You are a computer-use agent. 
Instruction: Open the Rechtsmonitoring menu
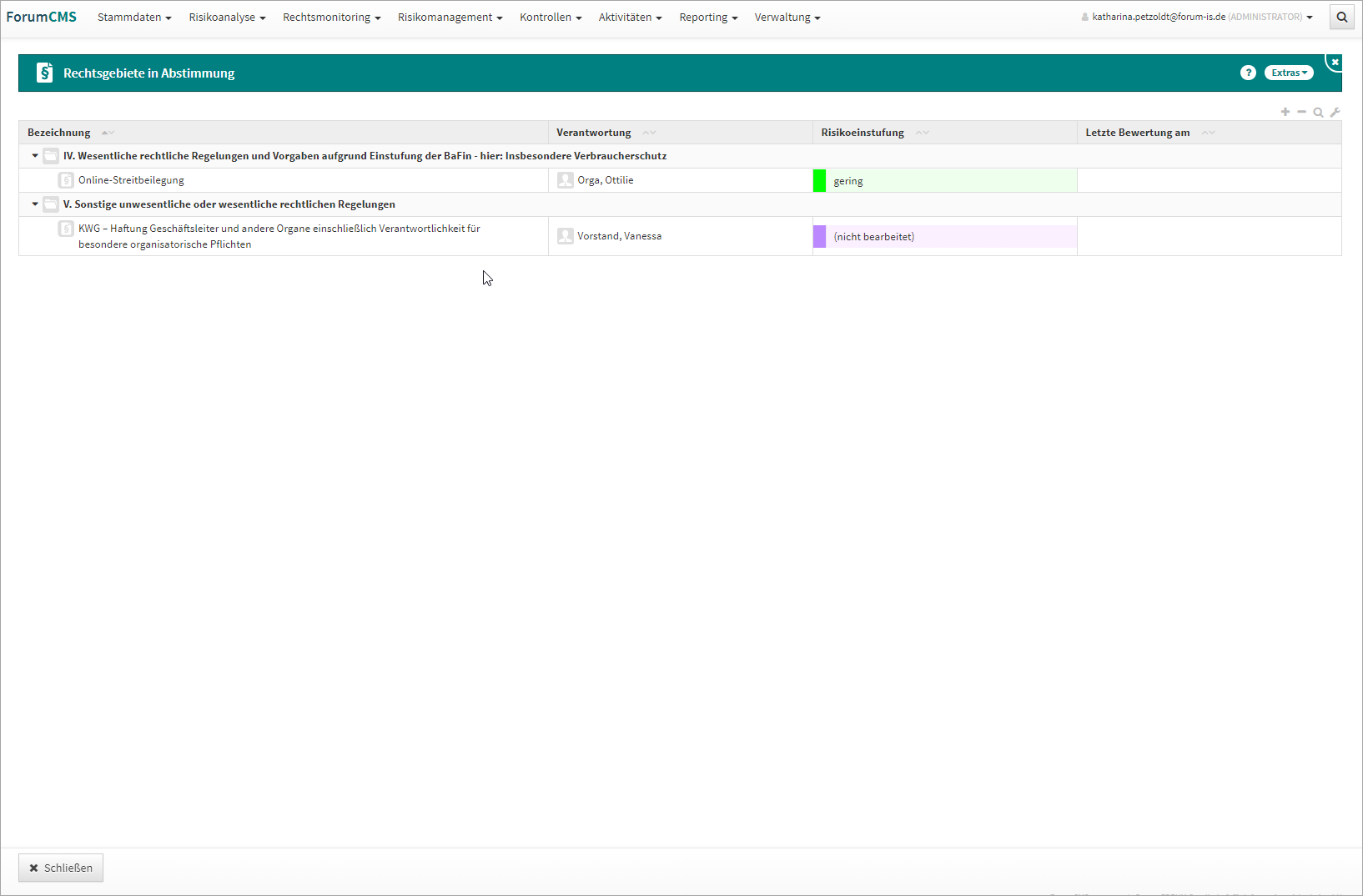coord(331,17)
